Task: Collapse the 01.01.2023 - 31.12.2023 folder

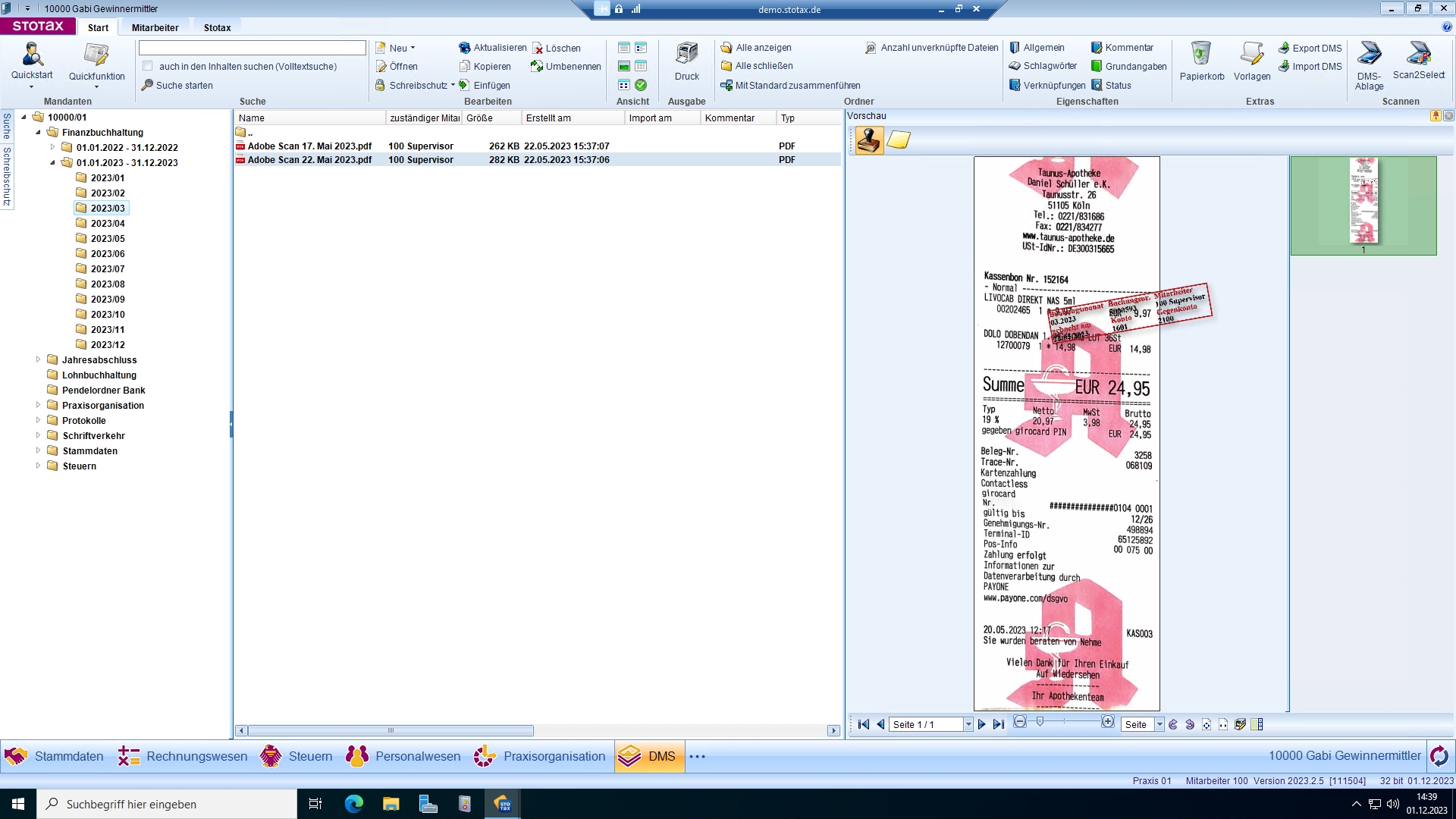Action: [x=52, y=162]
